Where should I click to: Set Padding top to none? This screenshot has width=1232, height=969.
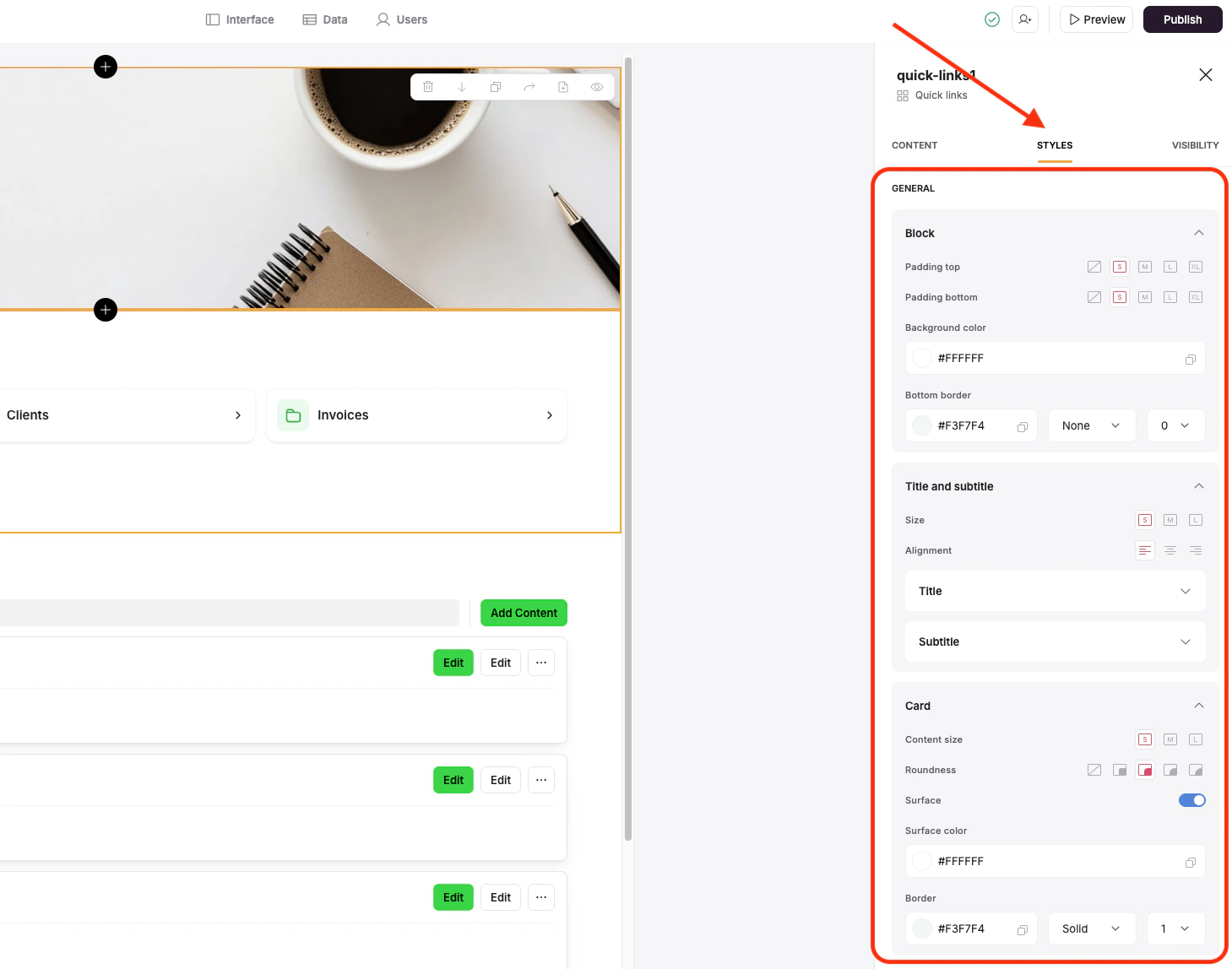[x=1094, y=267]
